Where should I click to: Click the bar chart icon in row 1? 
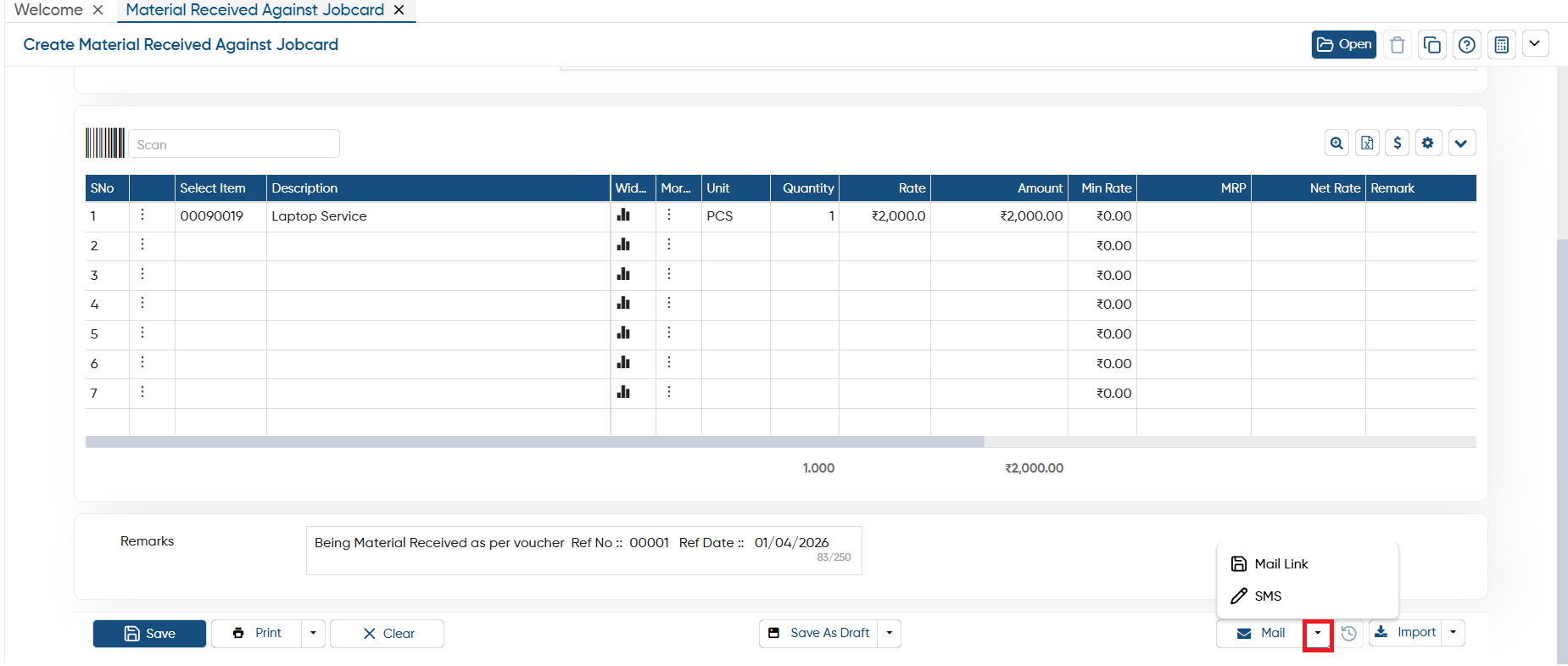point(623,215)
